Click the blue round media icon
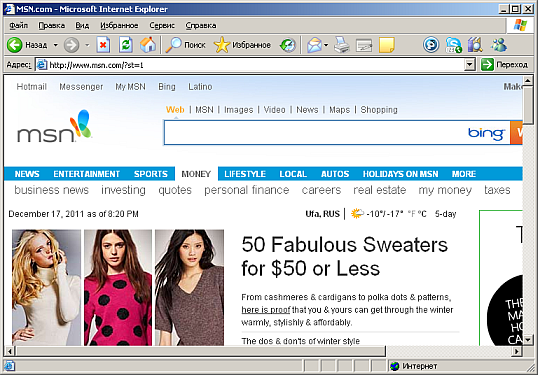Image resolution: width=538 pixels, height=375 pixels. pos(431,45)
